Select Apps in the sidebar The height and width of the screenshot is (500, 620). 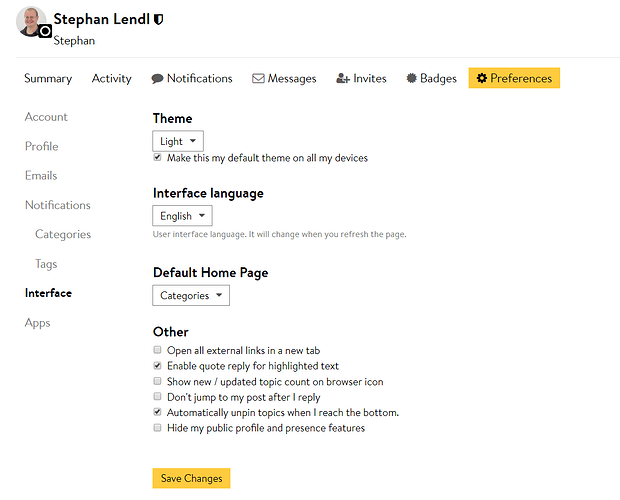click(x=37, y=323)
